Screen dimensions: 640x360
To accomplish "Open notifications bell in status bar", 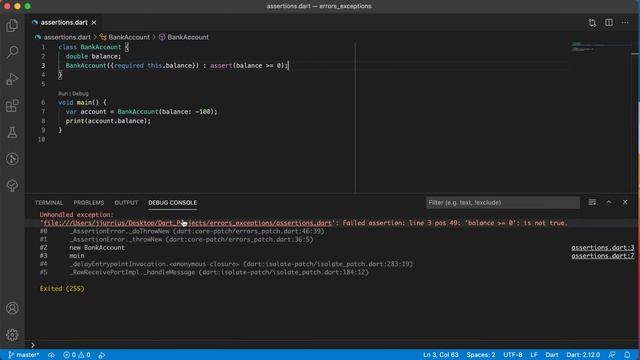I will (x=627, y=355).
